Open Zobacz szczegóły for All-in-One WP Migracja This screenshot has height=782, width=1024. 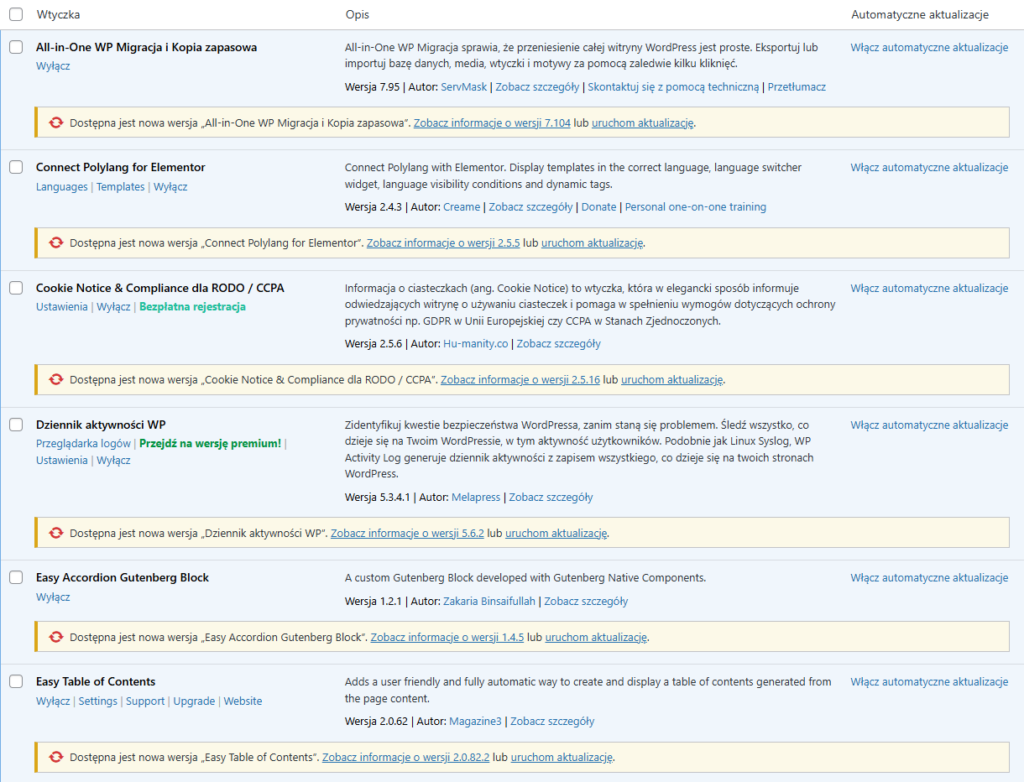click(537, 87)
